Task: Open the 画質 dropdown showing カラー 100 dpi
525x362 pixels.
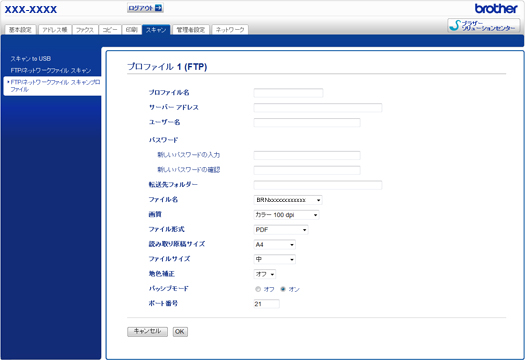Action: (x=287, y=215)
